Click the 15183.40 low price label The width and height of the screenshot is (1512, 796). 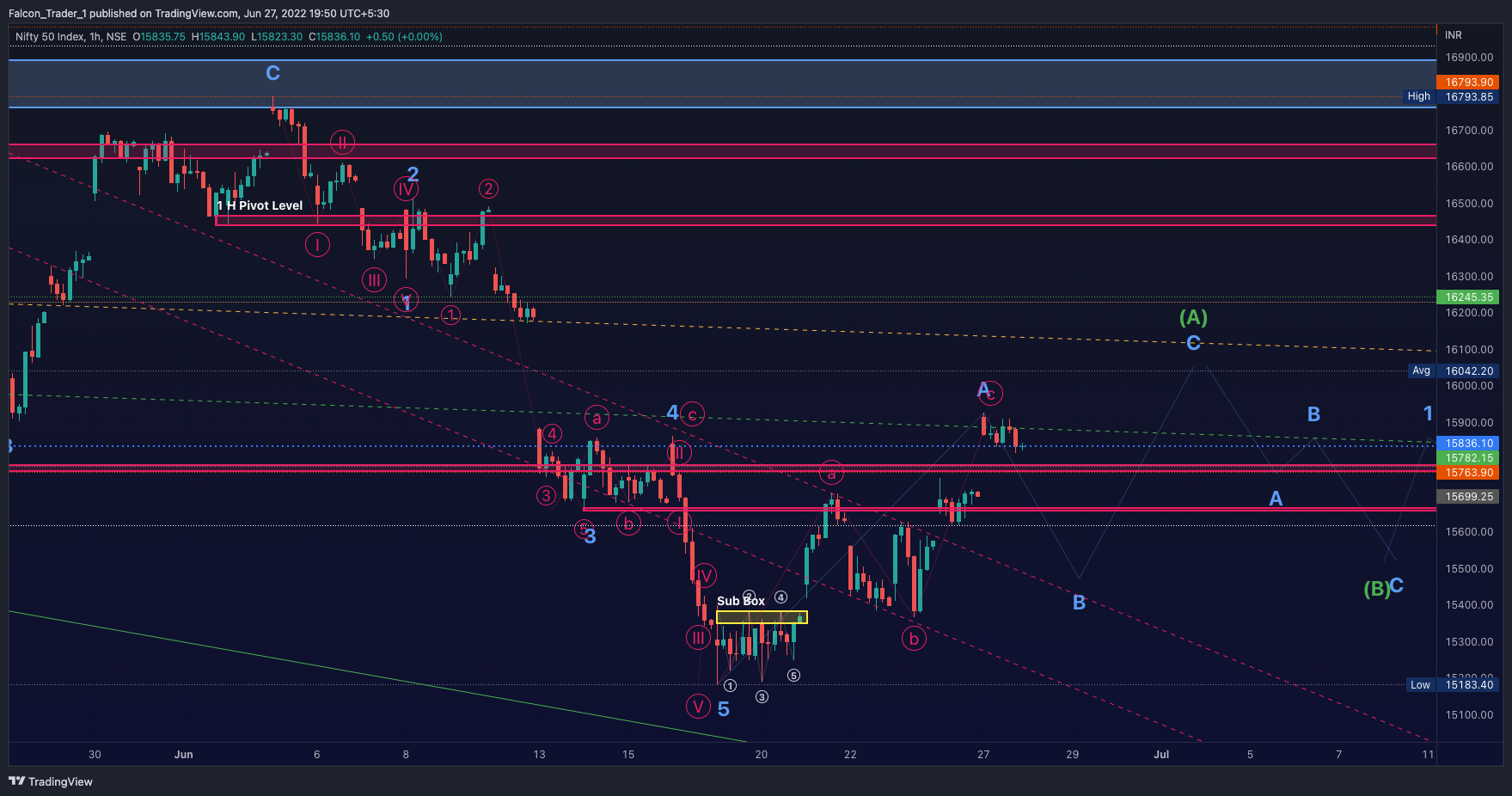(x=1468, y=685)
